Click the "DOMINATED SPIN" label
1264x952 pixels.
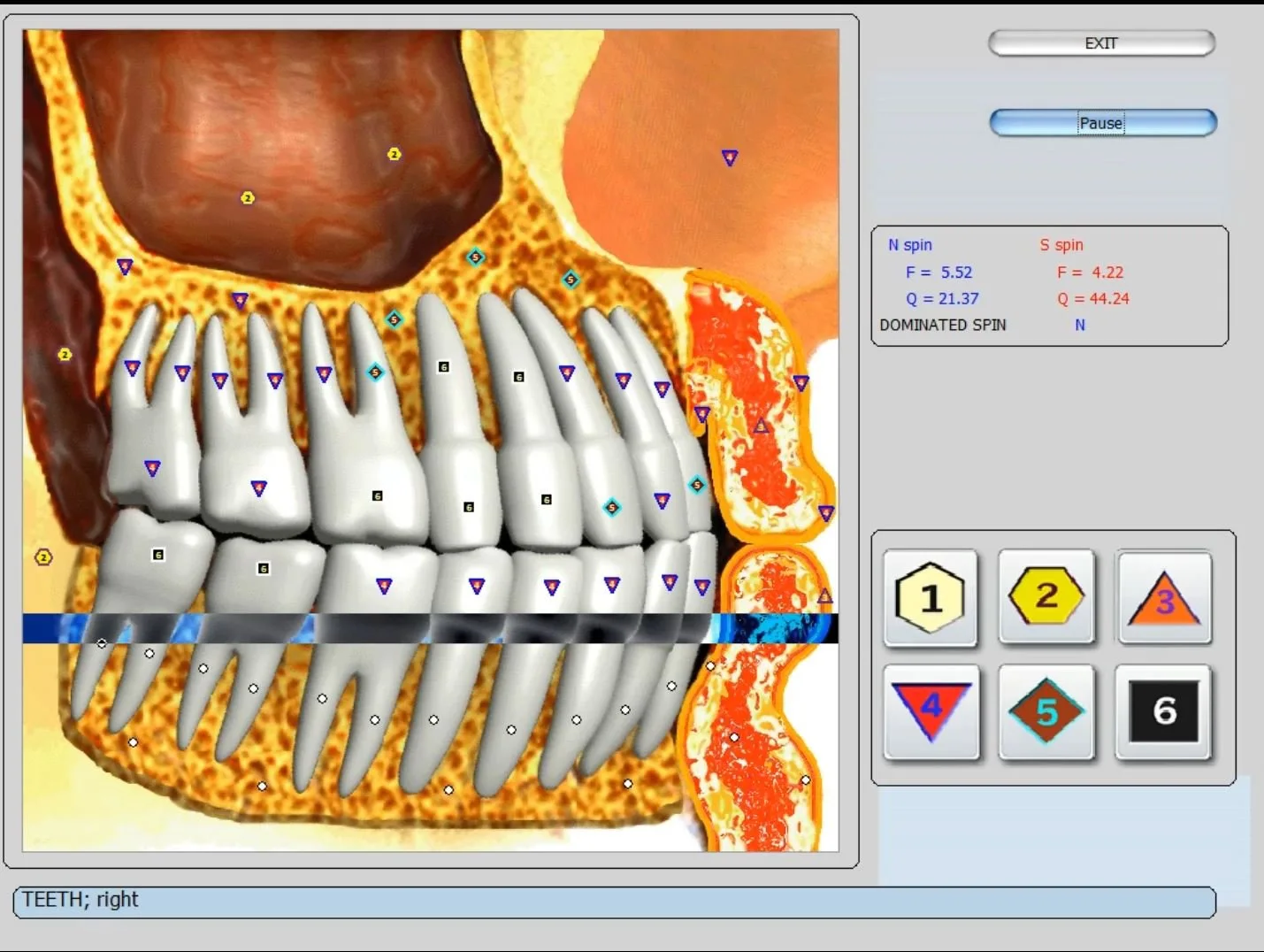(943, 325)
